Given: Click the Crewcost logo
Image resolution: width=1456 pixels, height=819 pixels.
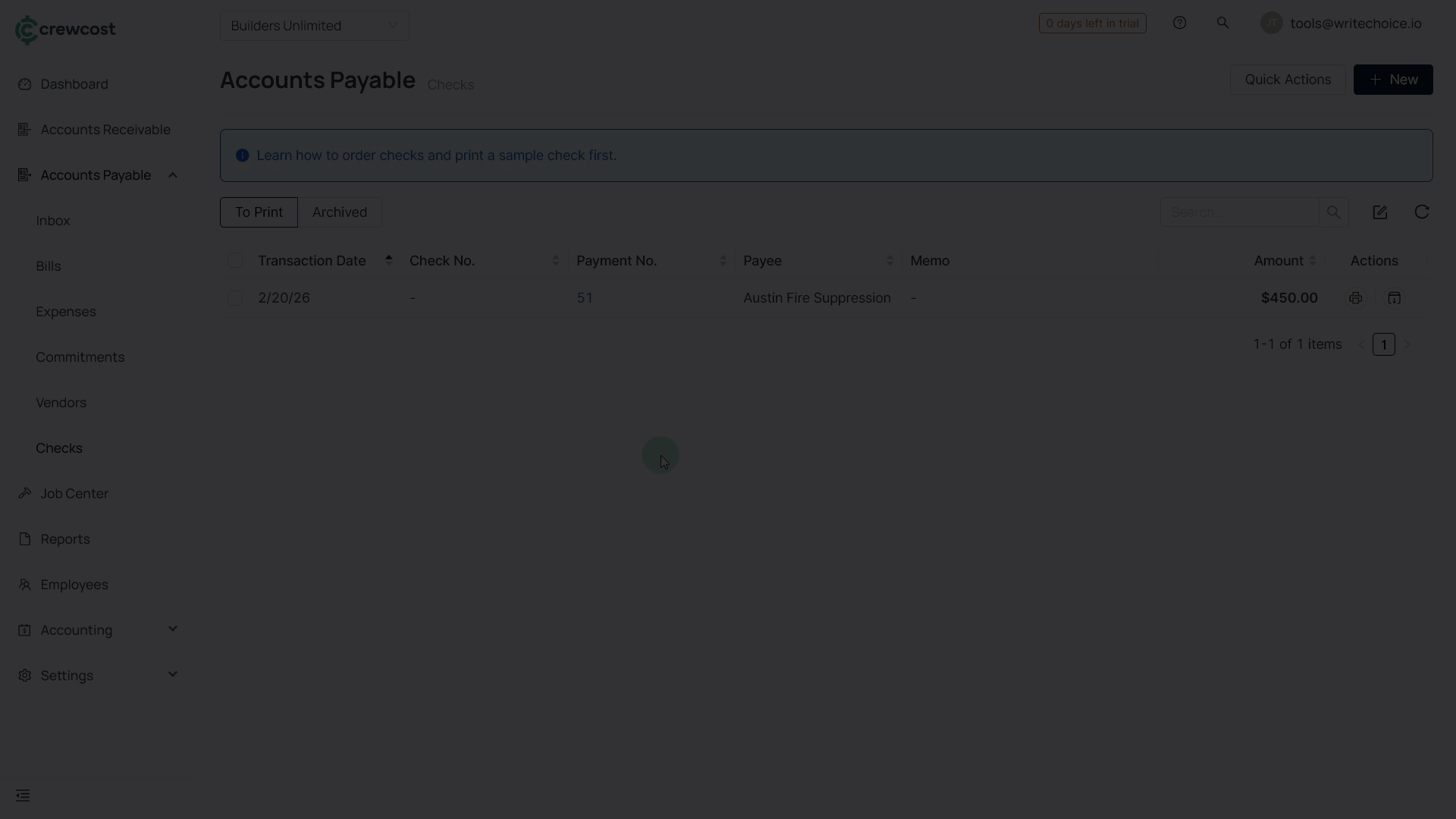Looking at the screenshot, I should point(65,29).
